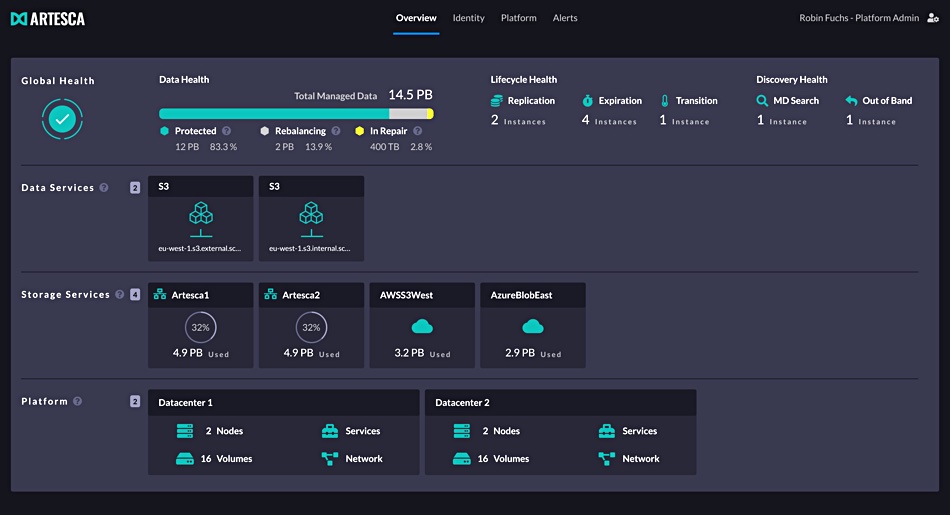Open the Platform tab
Image resolution: width=950 pixels, height=515 pixels.
pyautogui.click(x=519, y=18)
